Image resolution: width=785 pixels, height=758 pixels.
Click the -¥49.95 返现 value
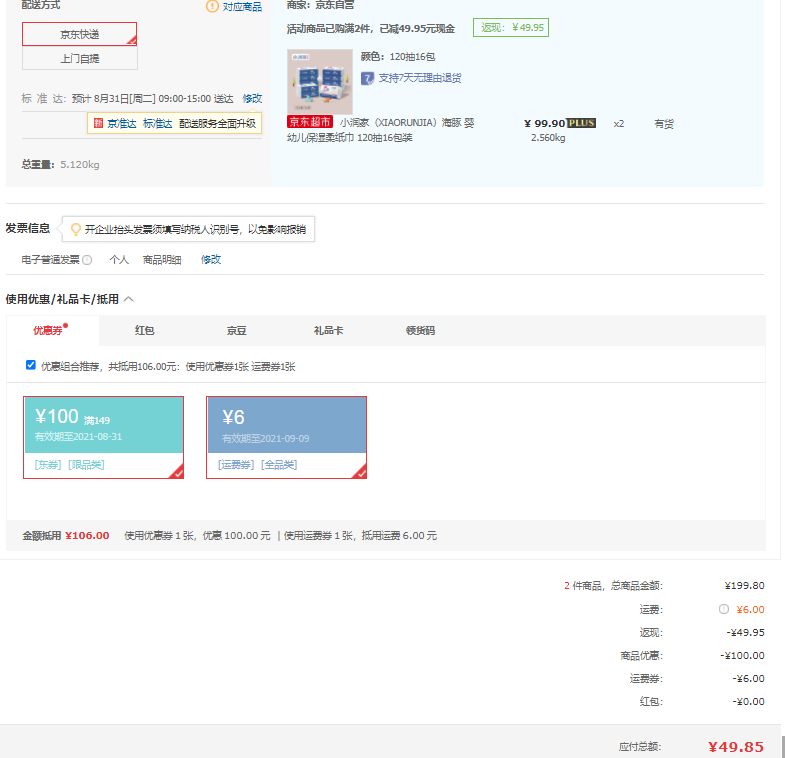(745, 632)
